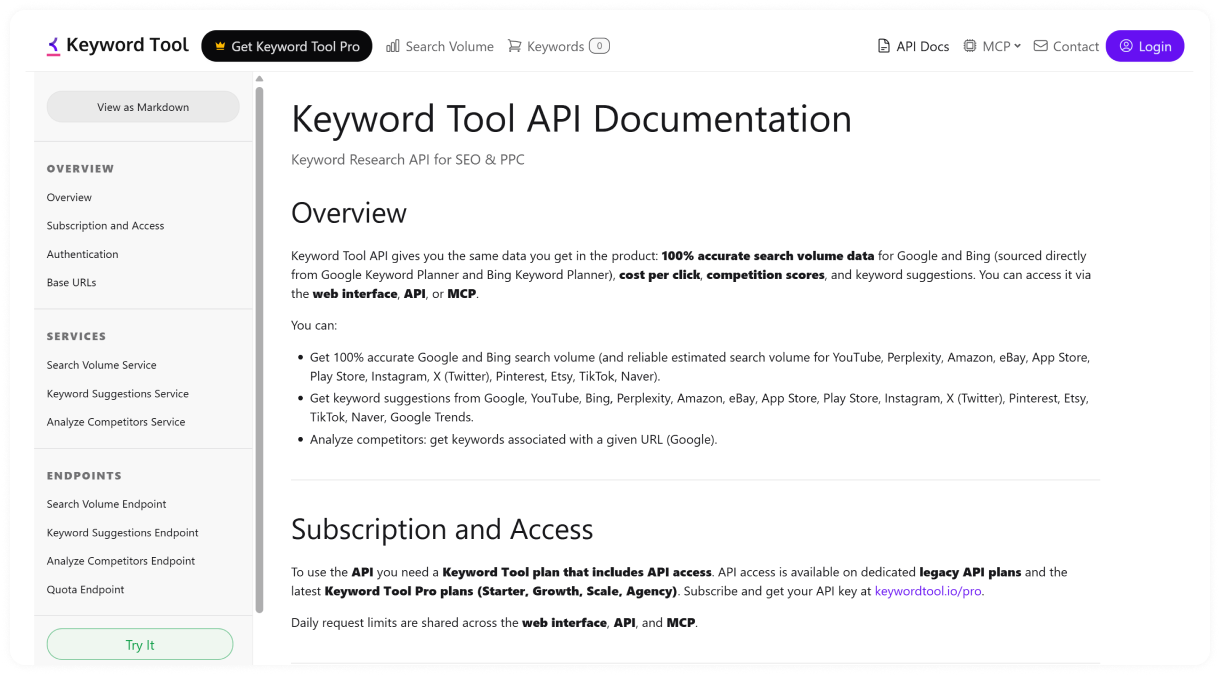Image resolution: width=1220 pixels, height=675 pixels.
Task: Open Quota Endpoint section
Action: point(86,590)
